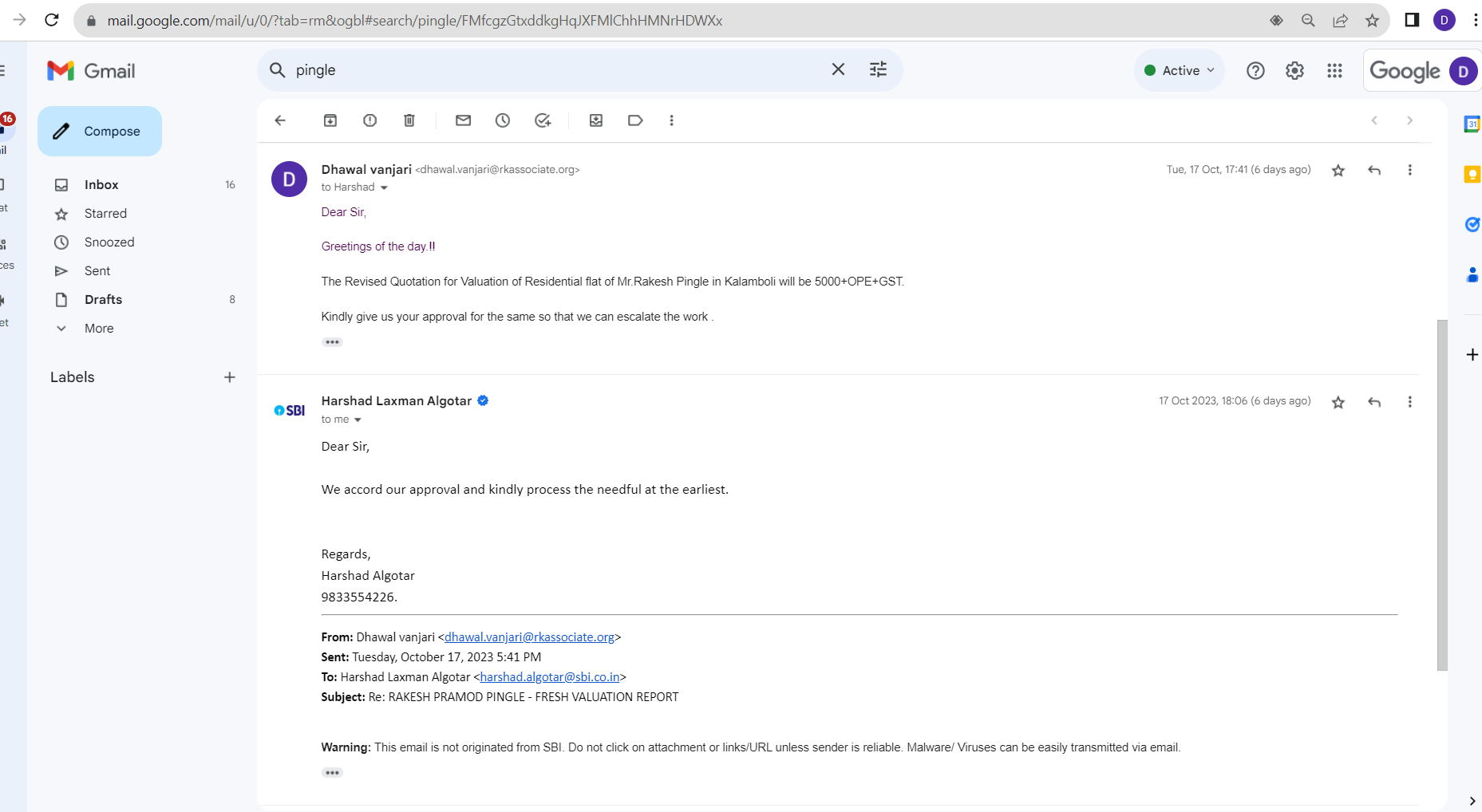Create new label plus button
This screenshot has height=812, width=1482.
[x=230, y=377]
